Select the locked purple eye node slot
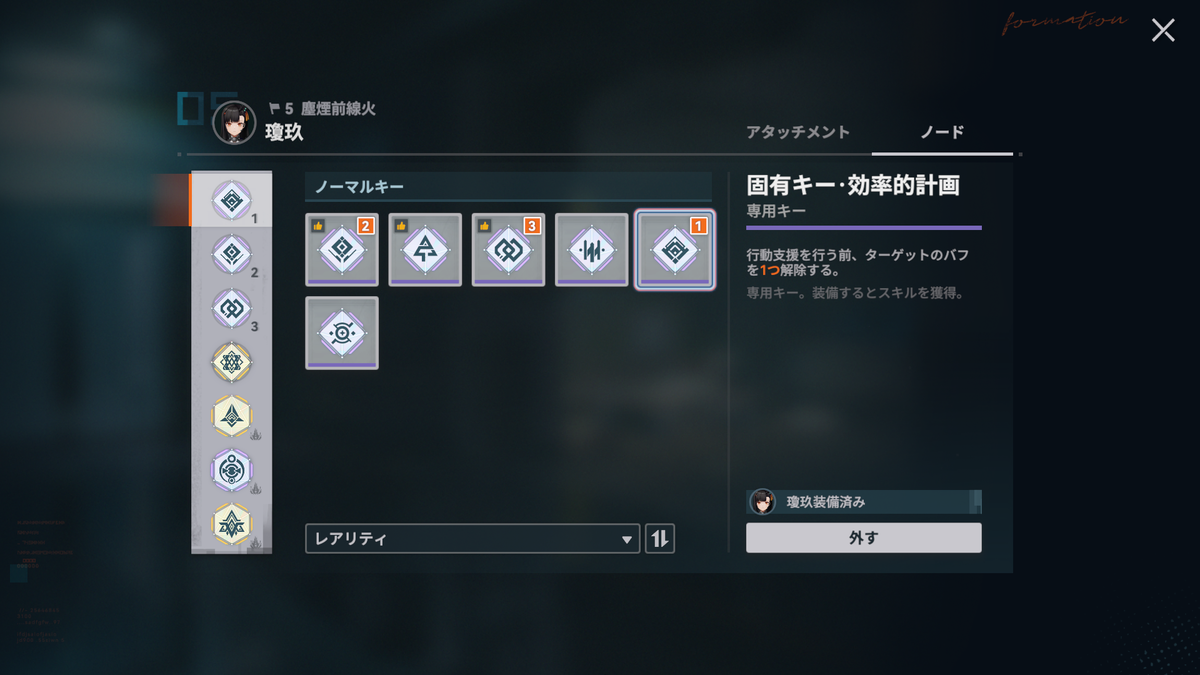The height and width of the screenshot is (675, 1200). tap(231, 470)
